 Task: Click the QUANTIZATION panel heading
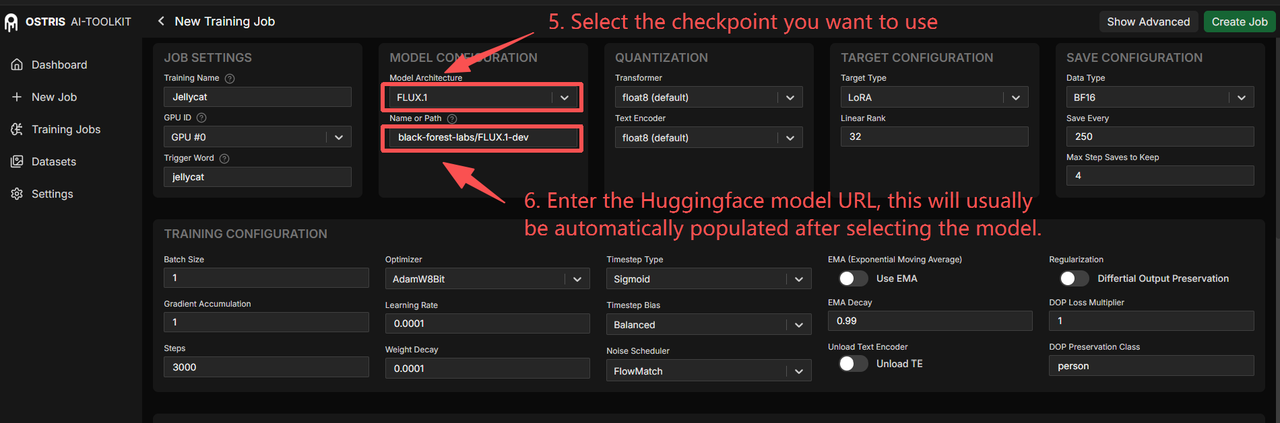pos(661,58)
